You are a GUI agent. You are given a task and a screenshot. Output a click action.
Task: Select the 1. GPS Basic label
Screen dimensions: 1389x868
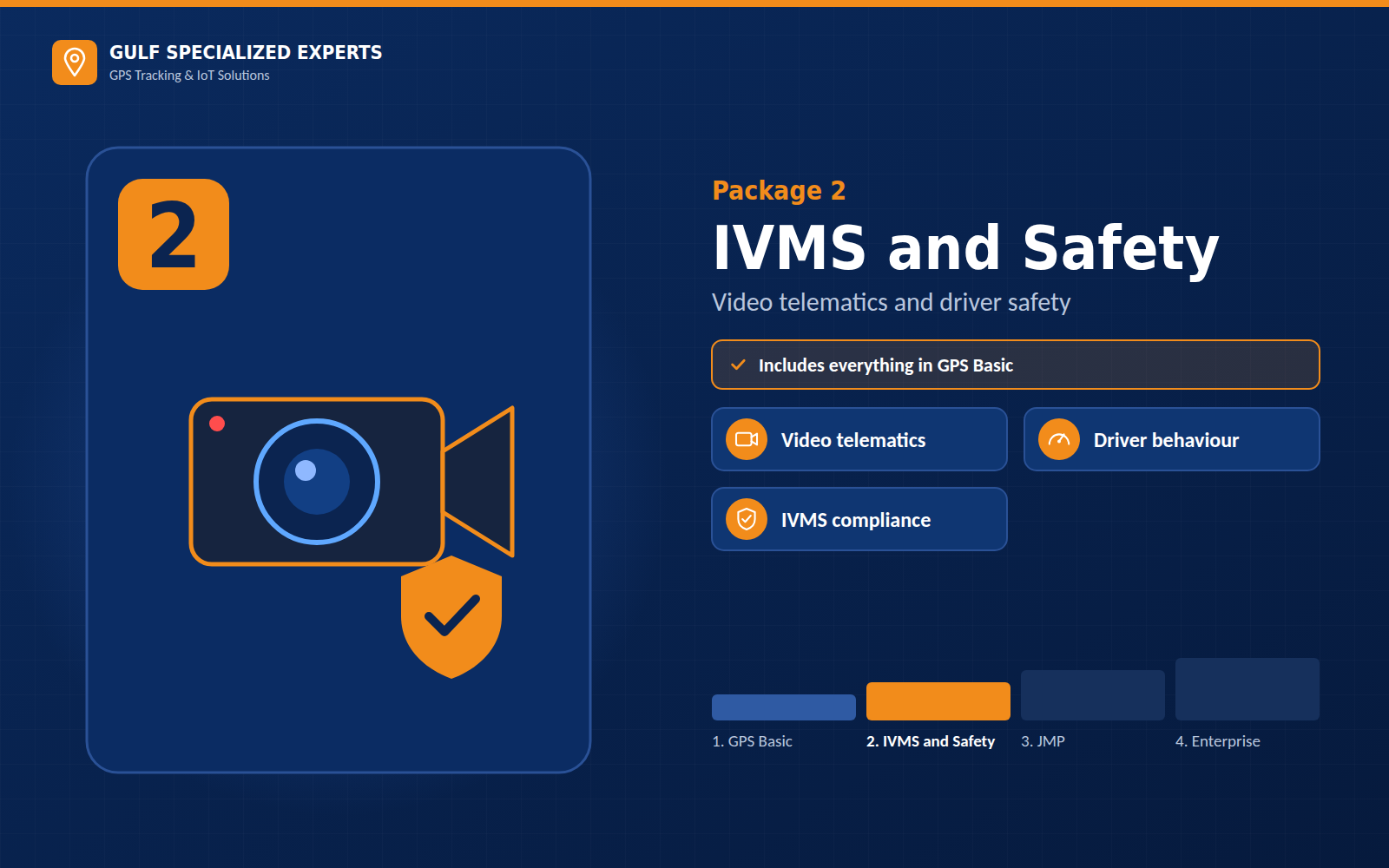752,741
